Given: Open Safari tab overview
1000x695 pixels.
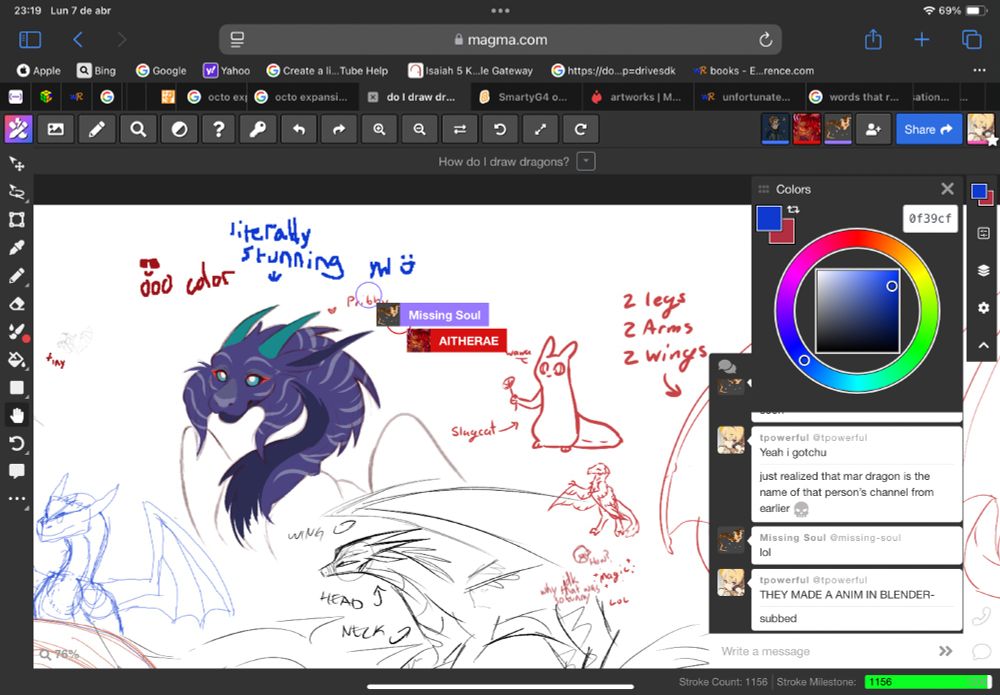Looking at the screenshot, I should (x=971, y=40).
